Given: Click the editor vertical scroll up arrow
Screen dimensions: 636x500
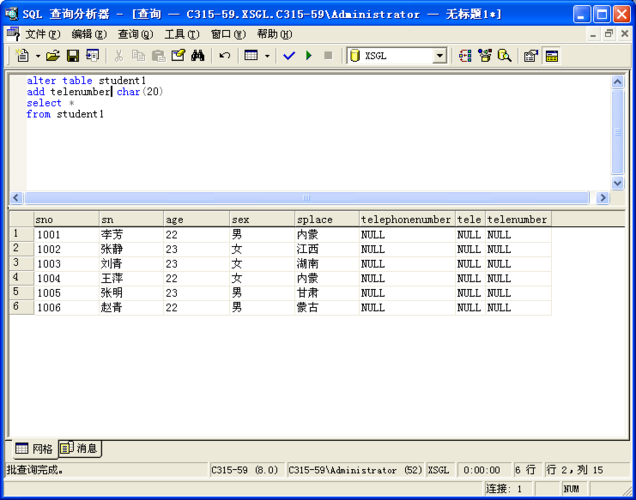Looking at the screenshot, I should coord(617,82).
